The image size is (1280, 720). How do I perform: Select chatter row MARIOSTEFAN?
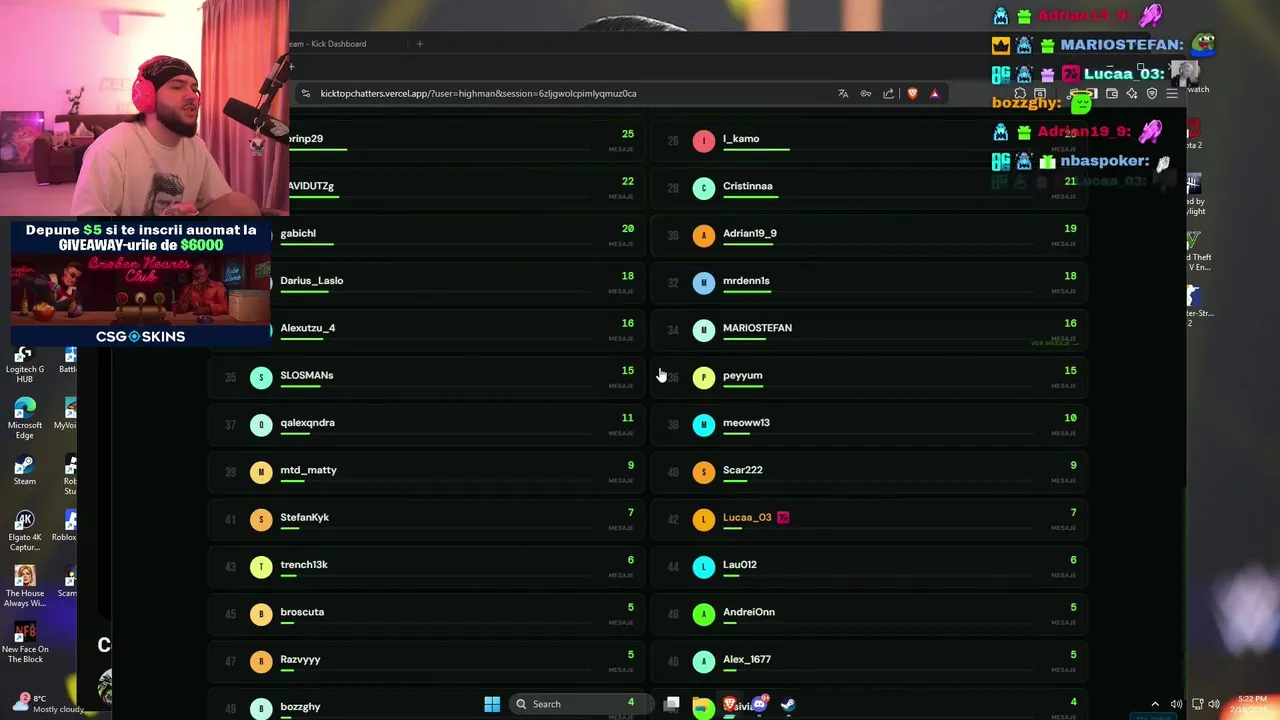[869, 329]
